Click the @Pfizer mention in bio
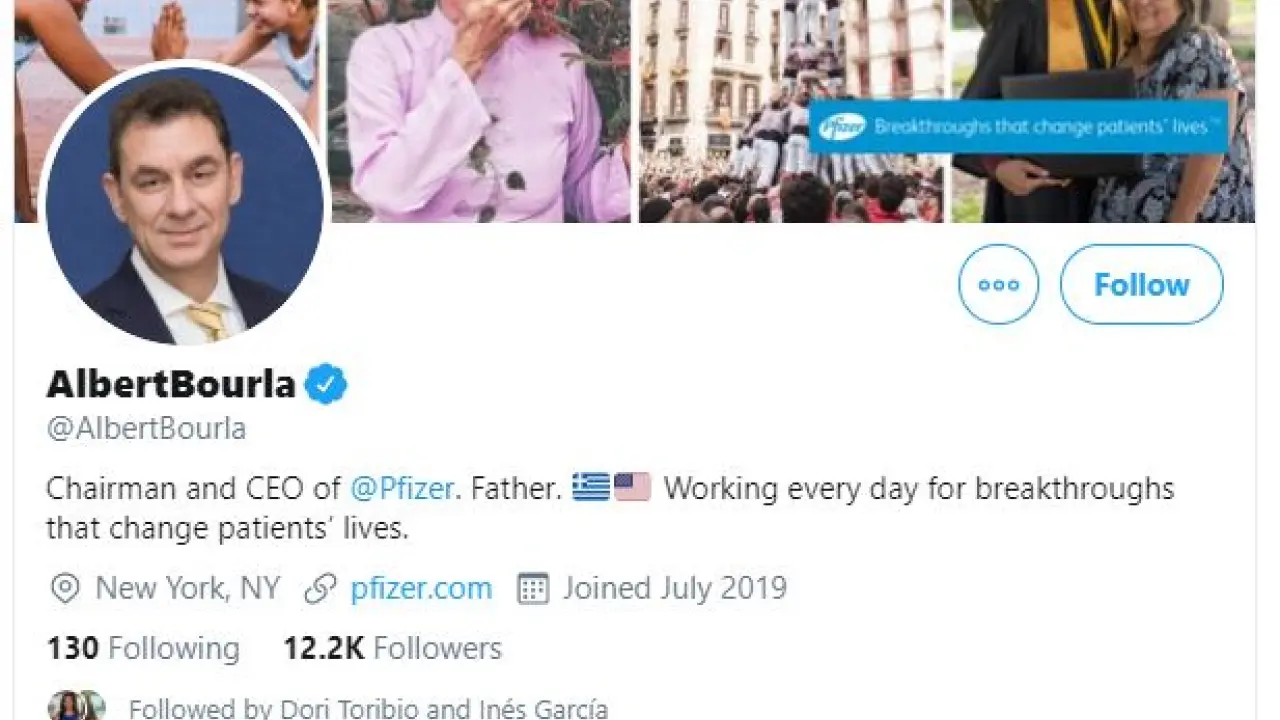The width and height of the screenshot is (1280, 720). (402, 489)
